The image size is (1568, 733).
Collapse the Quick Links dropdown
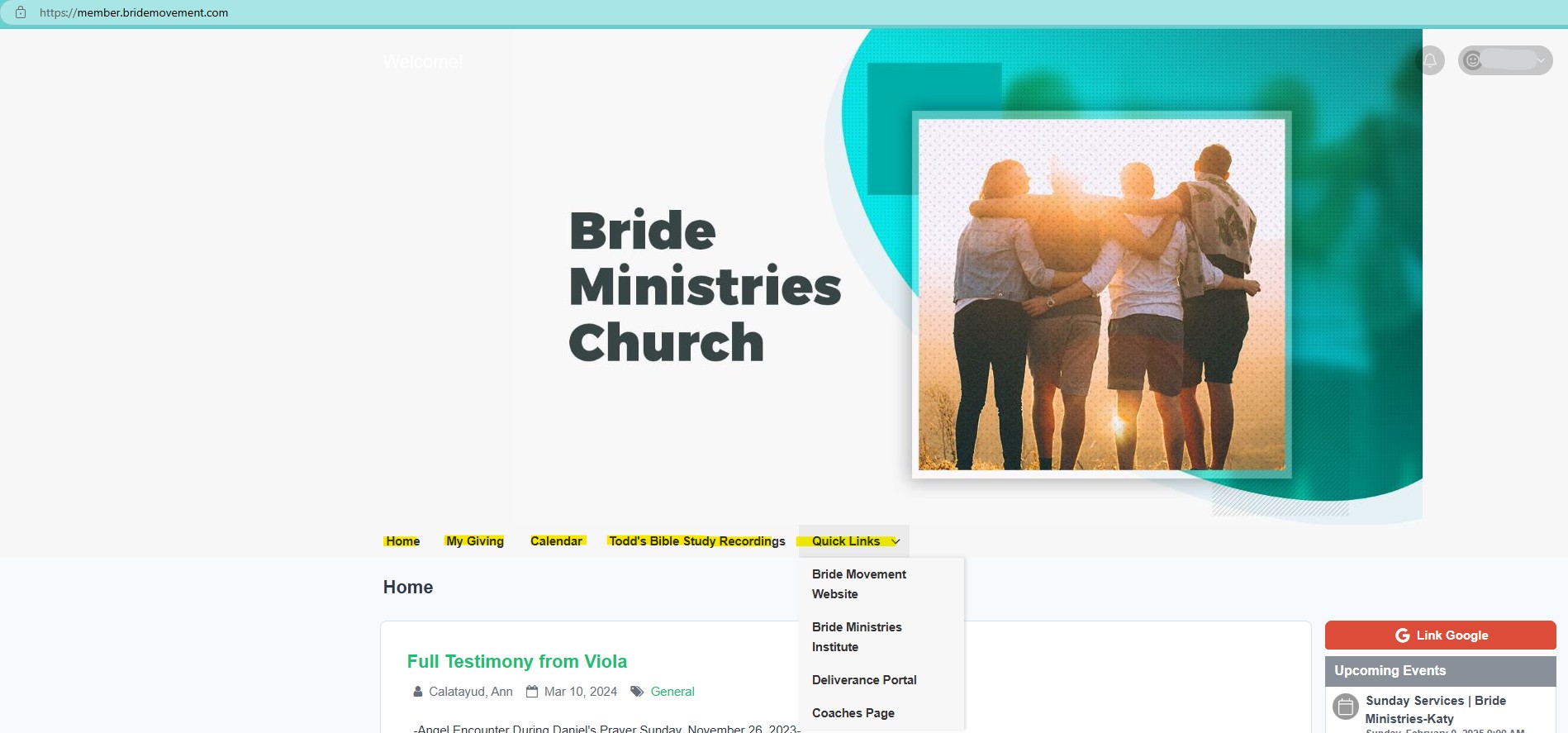[x=854, y=541]
